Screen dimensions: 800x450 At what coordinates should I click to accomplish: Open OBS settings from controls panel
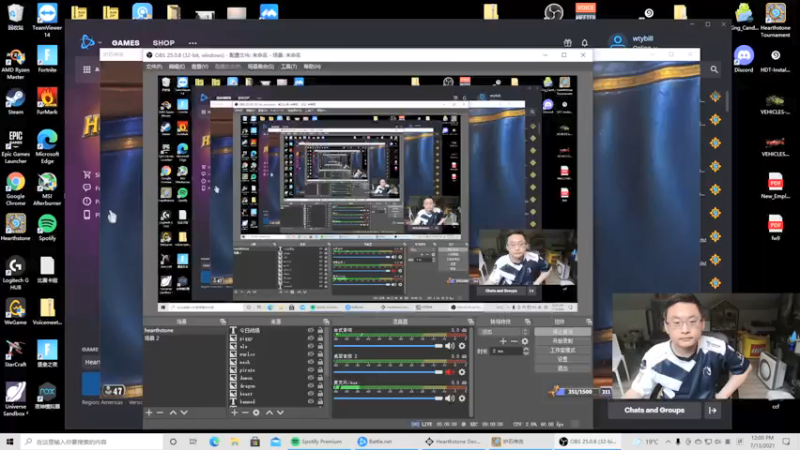click(563, 359)
